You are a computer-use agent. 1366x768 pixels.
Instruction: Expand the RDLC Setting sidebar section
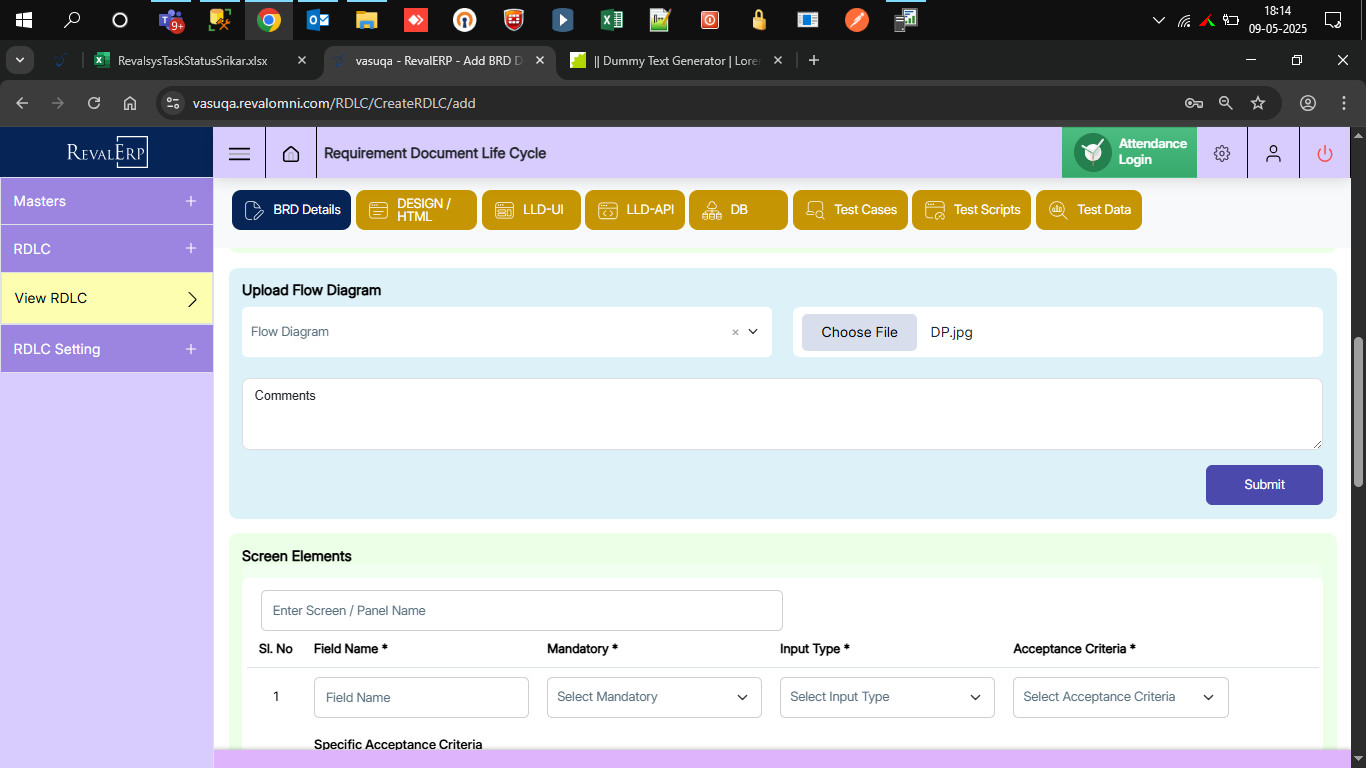click(106, 349)
